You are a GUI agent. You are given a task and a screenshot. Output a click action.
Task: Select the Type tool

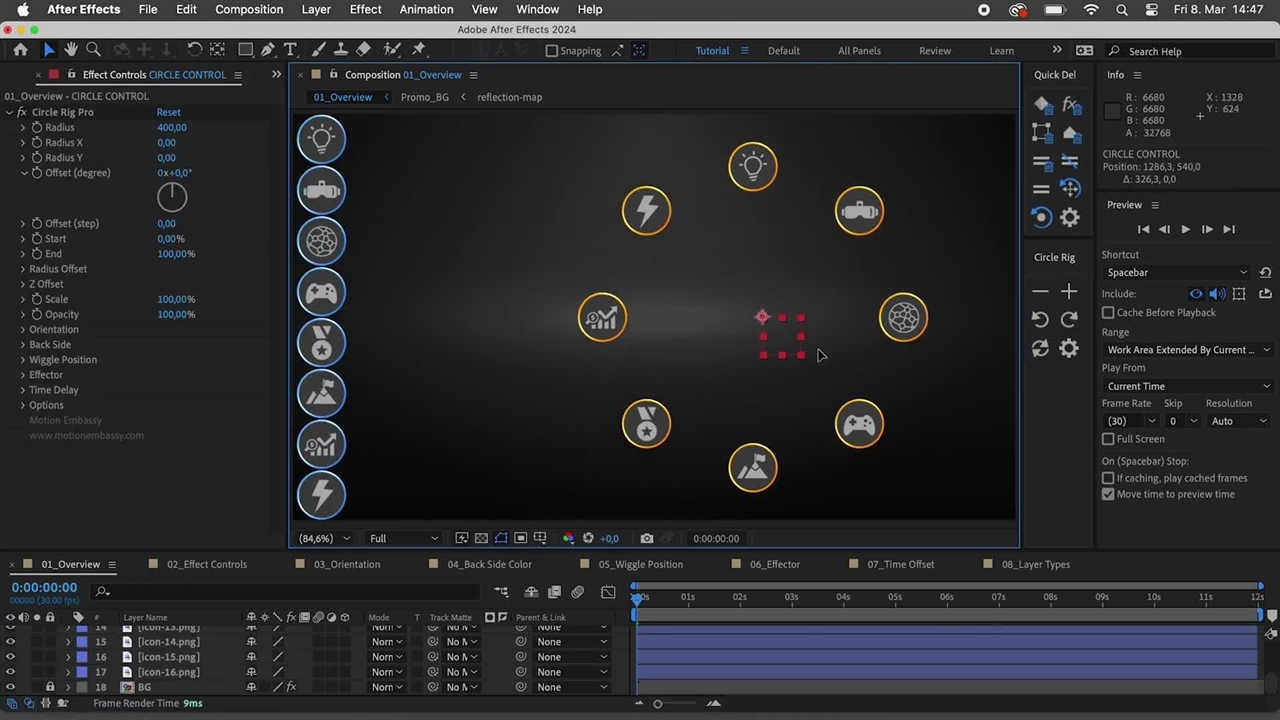[x=290, y=50]
